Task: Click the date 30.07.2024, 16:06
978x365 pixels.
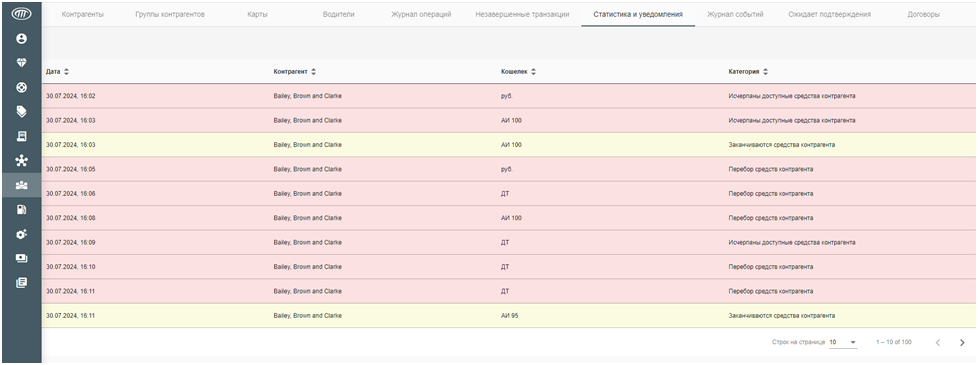Action: click(x=70, y=193)
